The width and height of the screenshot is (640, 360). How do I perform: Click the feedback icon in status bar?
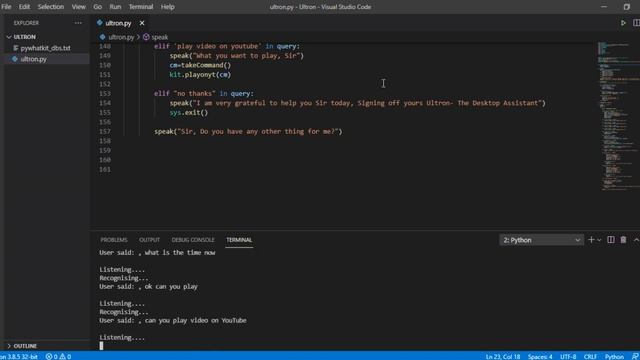tap(635, 356)
